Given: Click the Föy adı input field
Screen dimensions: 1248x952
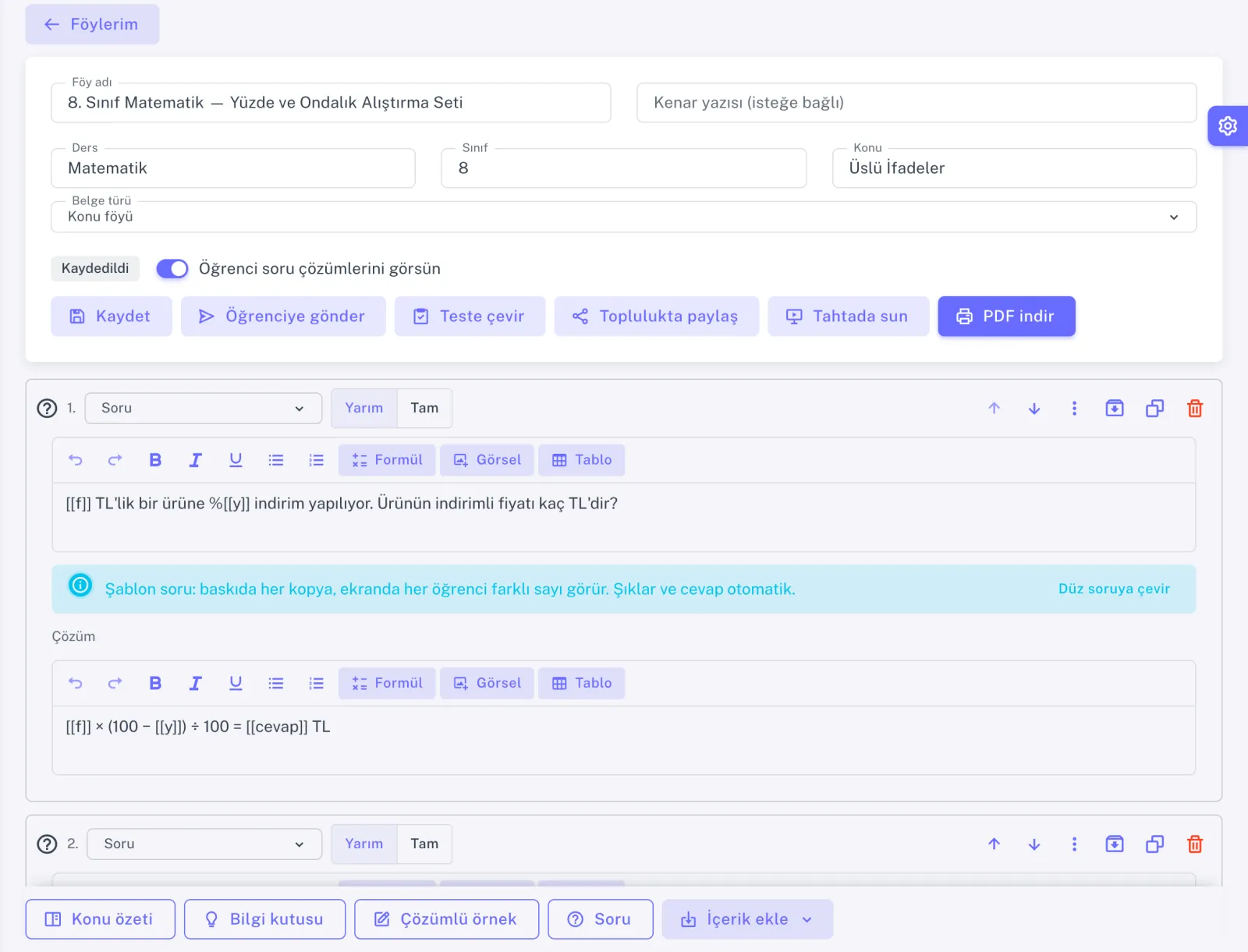Looking at the screenshot, I should click(331, 103).
